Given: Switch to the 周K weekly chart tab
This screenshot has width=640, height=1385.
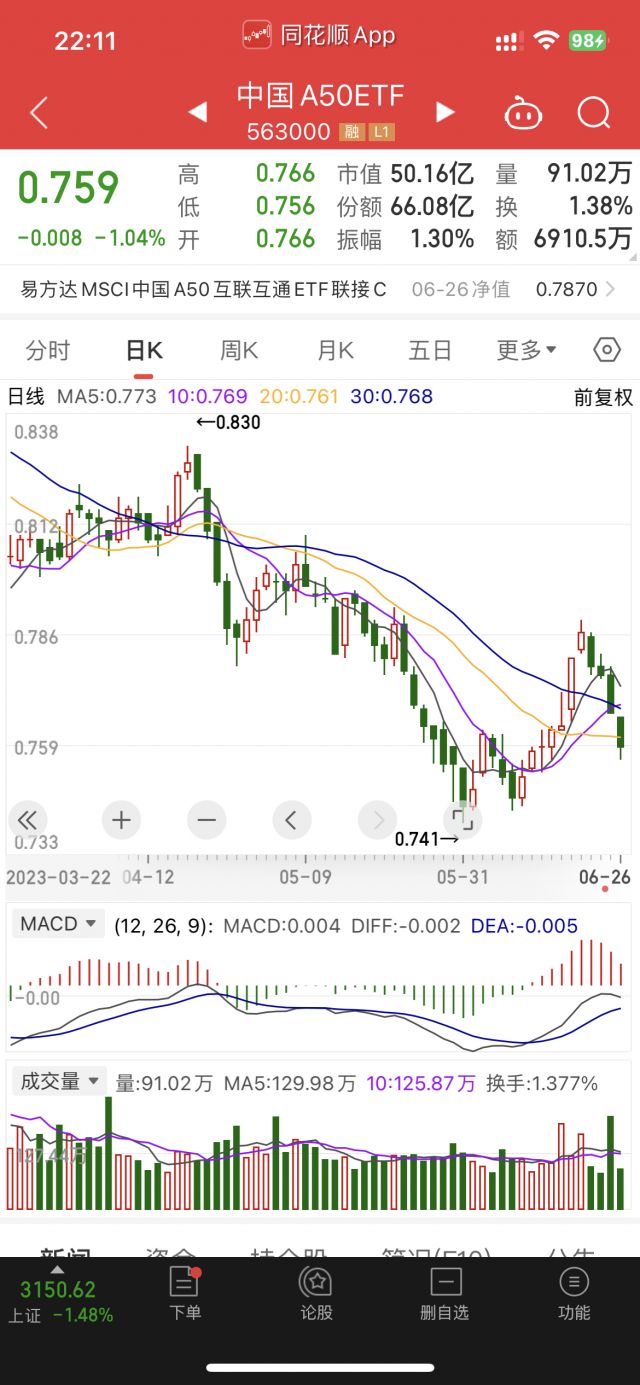Looking at the screenshot, I should pyautogui.click(x=237, y=350).
